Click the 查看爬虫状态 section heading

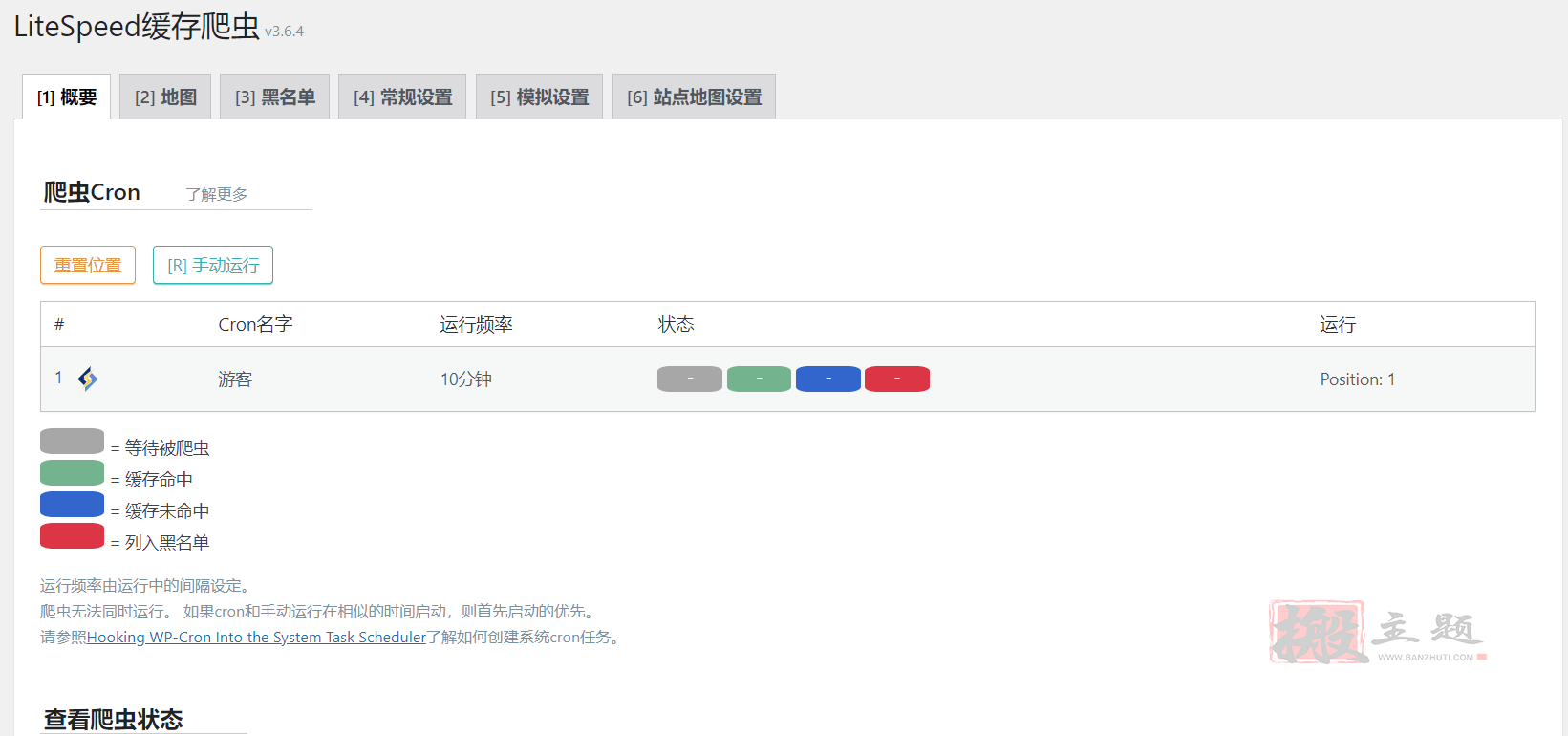click(113, 719)
